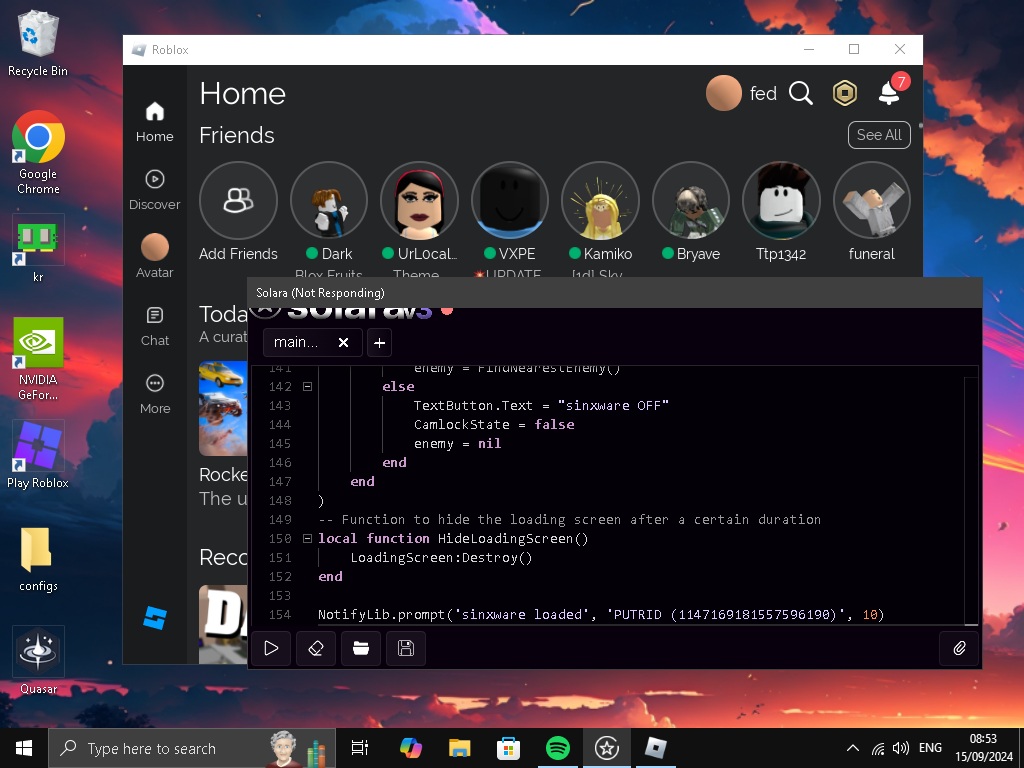Open fed profile avatar in Roblox header
Screen dimensions: 1024x768
click(724, 93)
